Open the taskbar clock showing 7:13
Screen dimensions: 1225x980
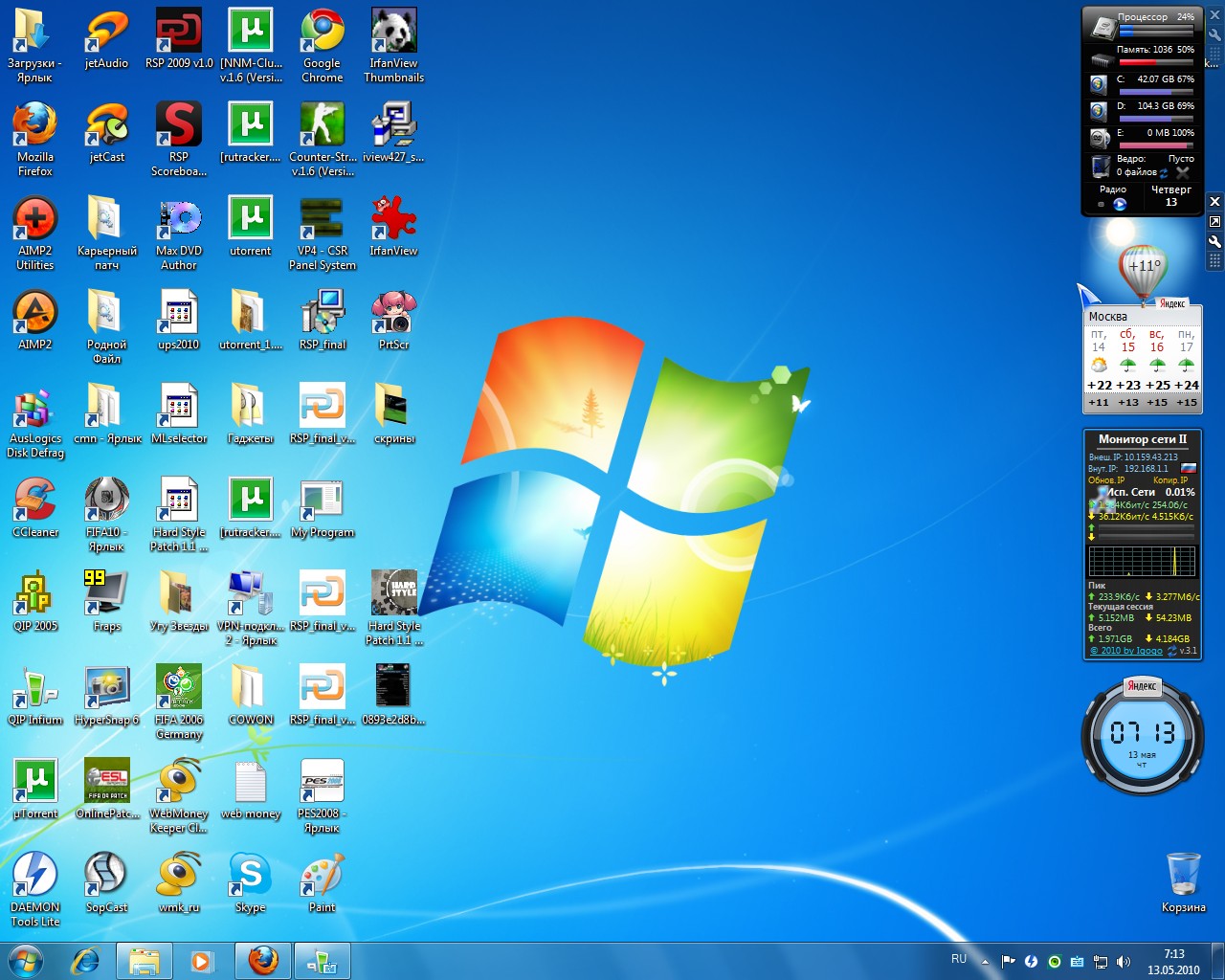(x=1173, y=962)
